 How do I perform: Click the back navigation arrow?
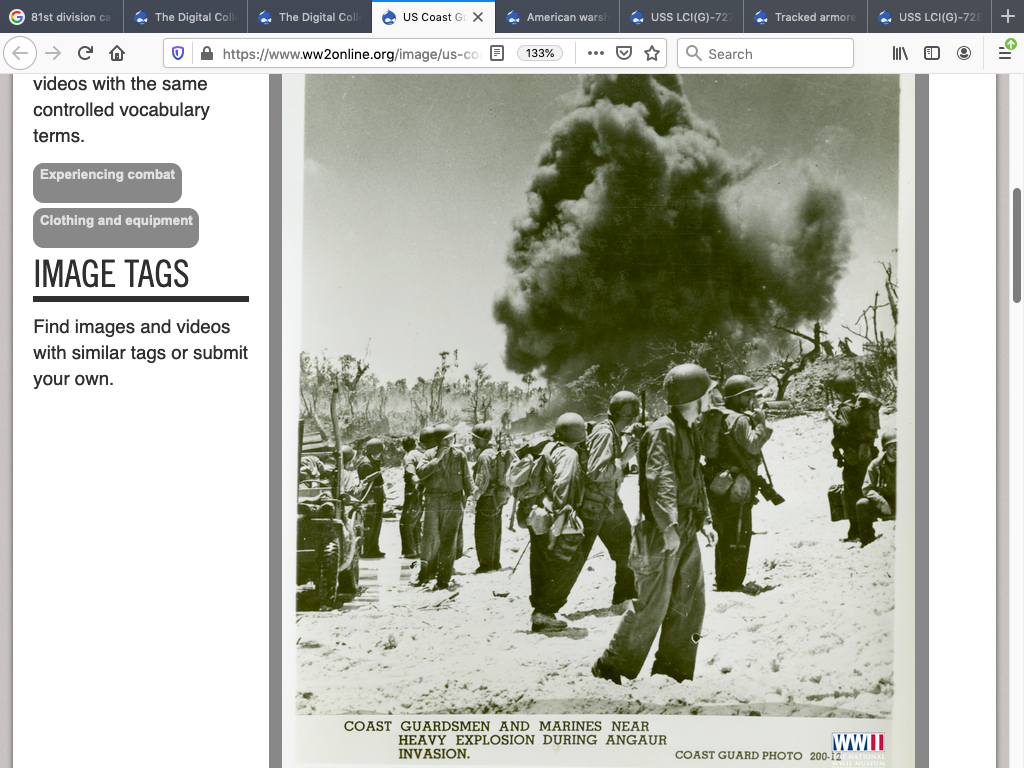tap(21, 54)
